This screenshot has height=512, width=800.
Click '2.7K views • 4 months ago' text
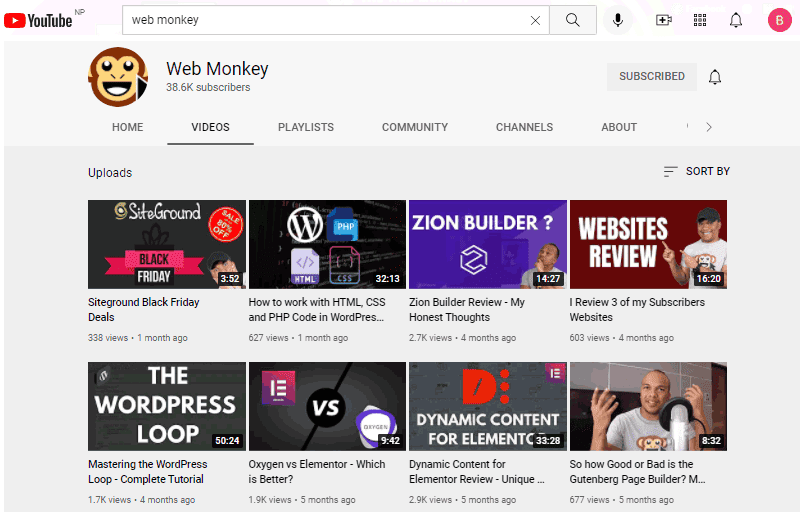[x=462, y=338]
